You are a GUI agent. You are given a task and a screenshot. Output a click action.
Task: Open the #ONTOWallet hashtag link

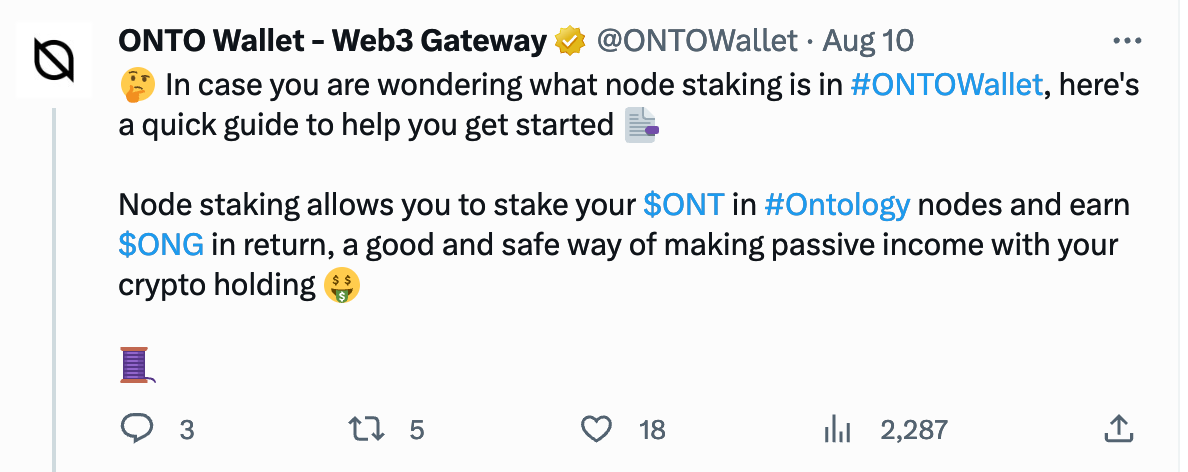coord(946,85)
